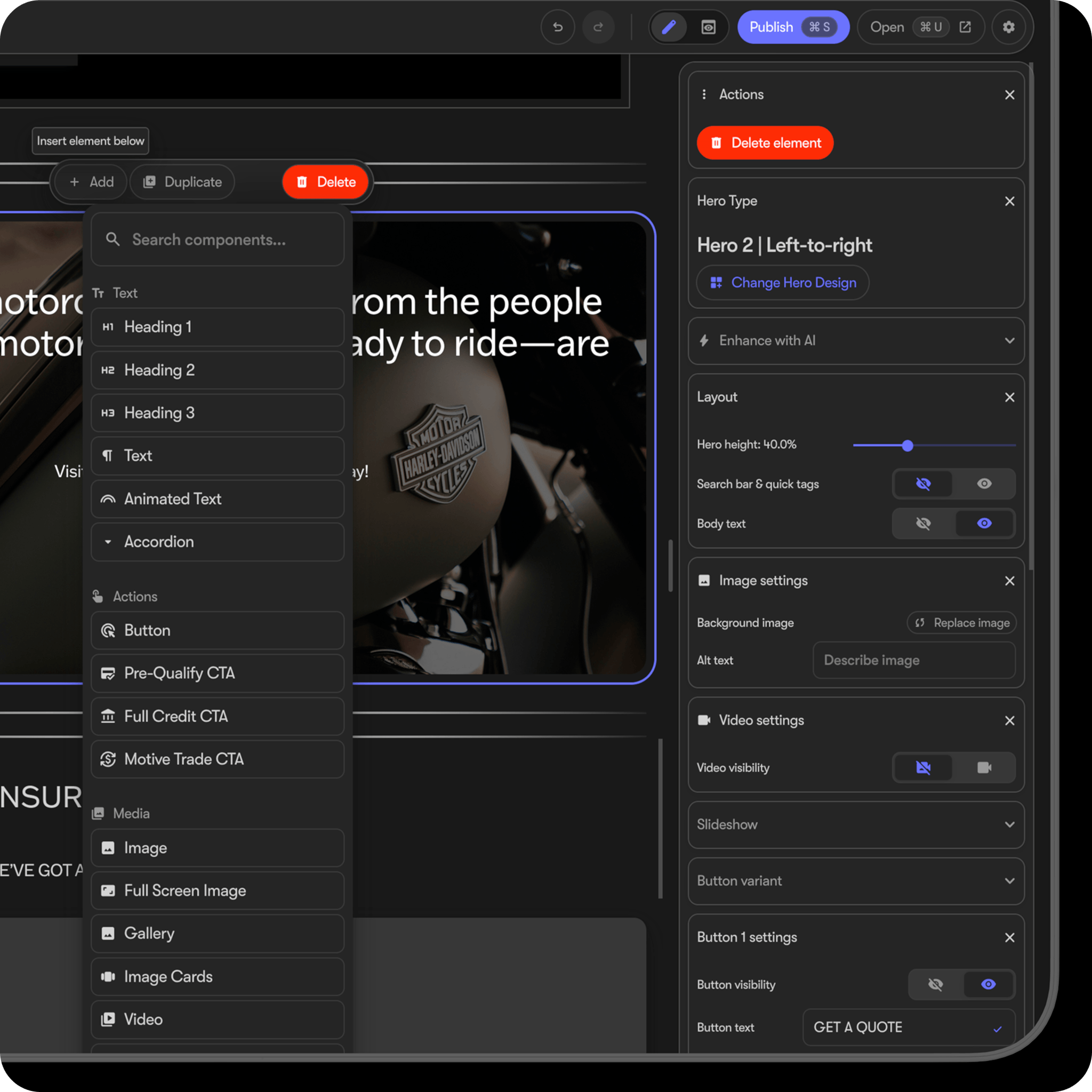
Task: Insert an Animated Text component
Action: tap(218, 499)
